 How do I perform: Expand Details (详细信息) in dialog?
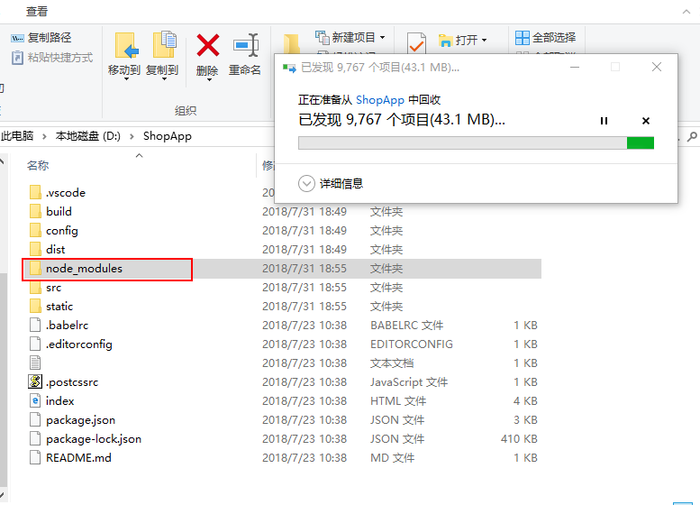[x=330, y=184]
